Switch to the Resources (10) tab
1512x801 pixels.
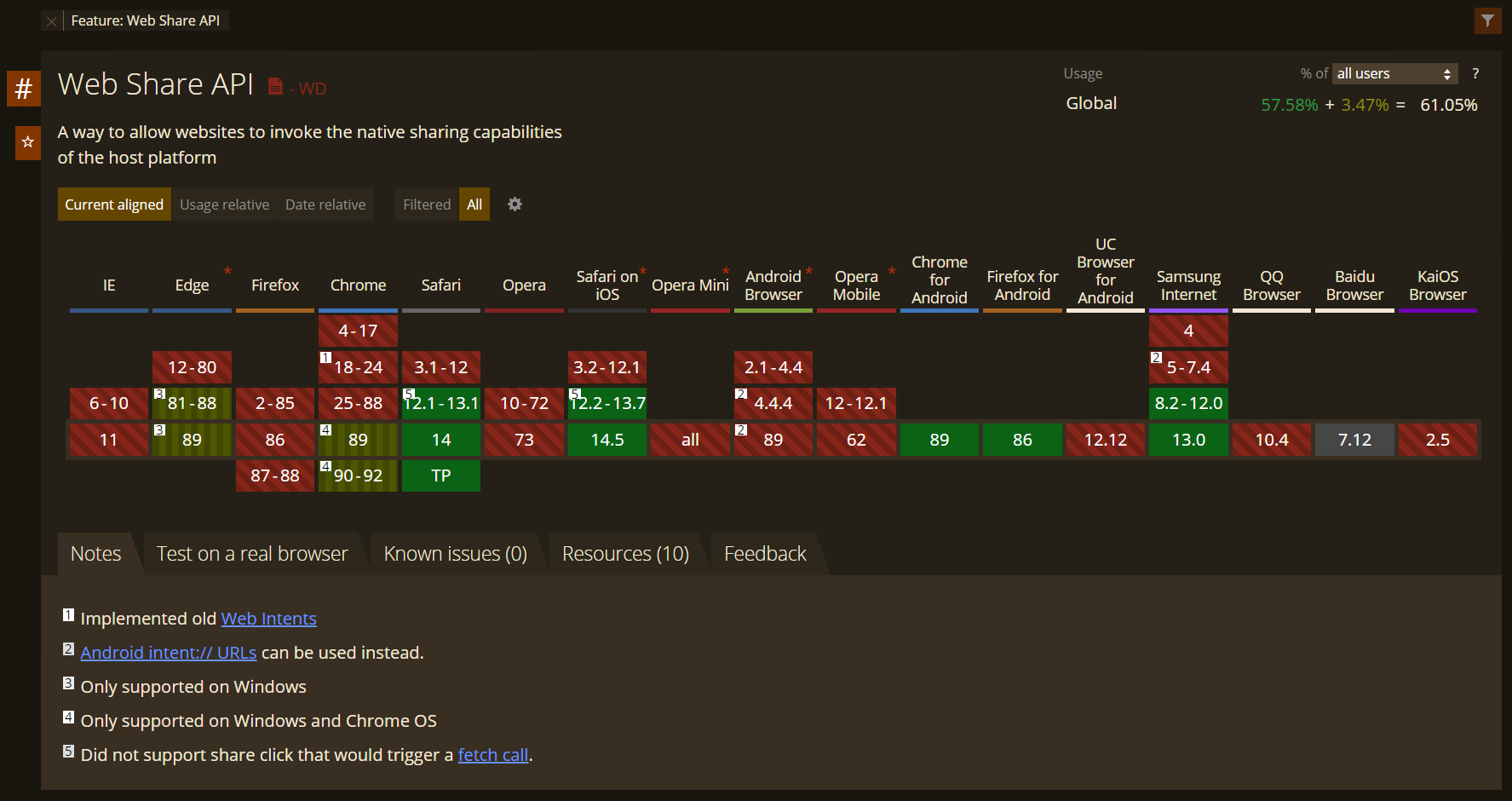click(x=625, y=553)
